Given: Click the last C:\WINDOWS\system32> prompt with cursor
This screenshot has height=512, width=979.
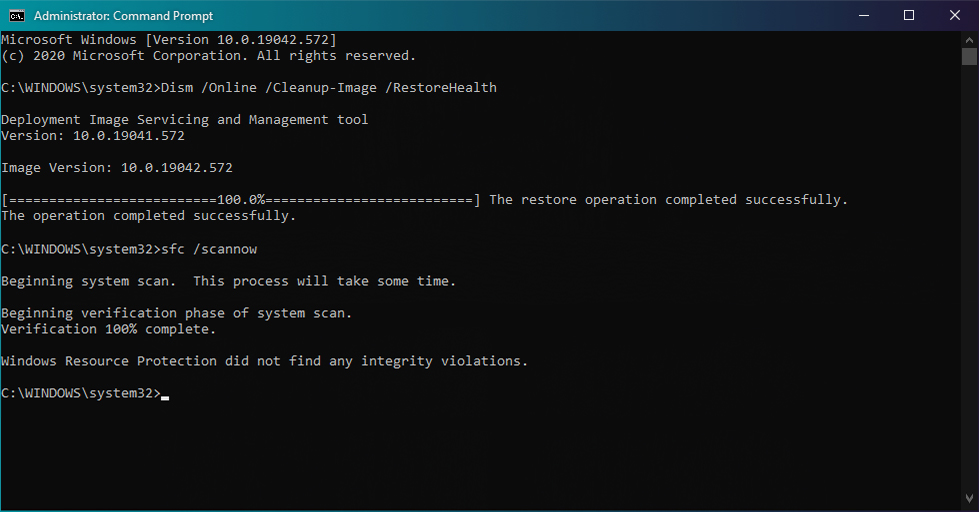Looking at the screenshot, I should click(85, 393).
